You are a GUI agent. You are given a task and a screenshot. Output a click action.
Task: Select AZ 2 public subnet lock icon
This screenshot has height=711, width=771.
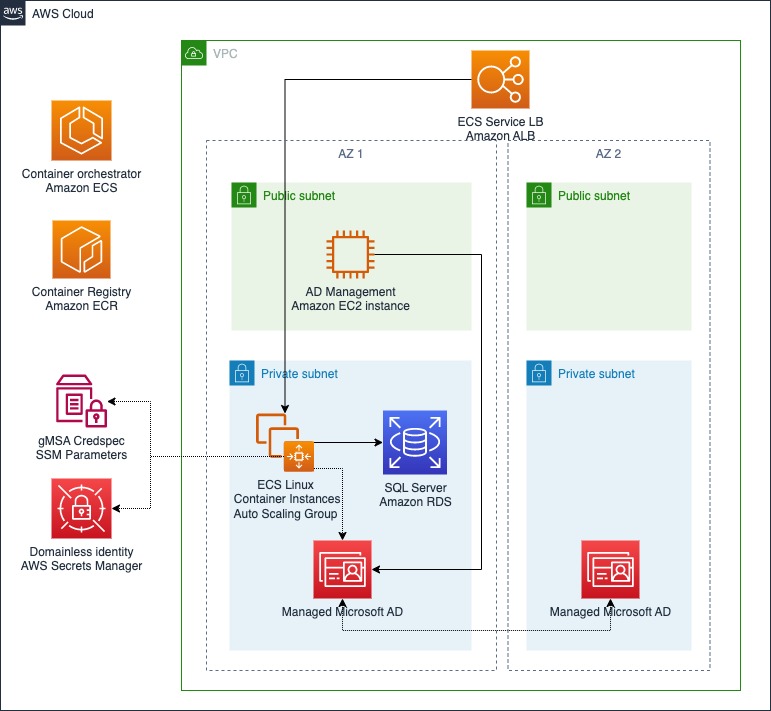(539, 195)
